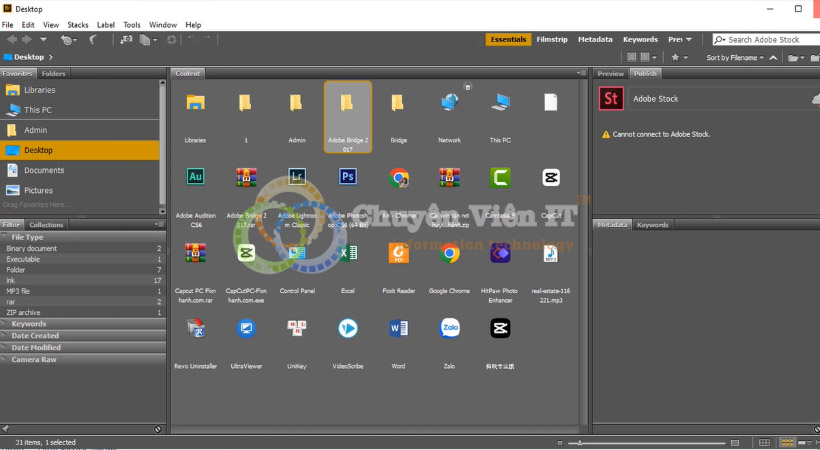Viewport: 820px width, 450px height.
Task: Click the Adobe Stock St icon
Action: (x=610, y=98)
